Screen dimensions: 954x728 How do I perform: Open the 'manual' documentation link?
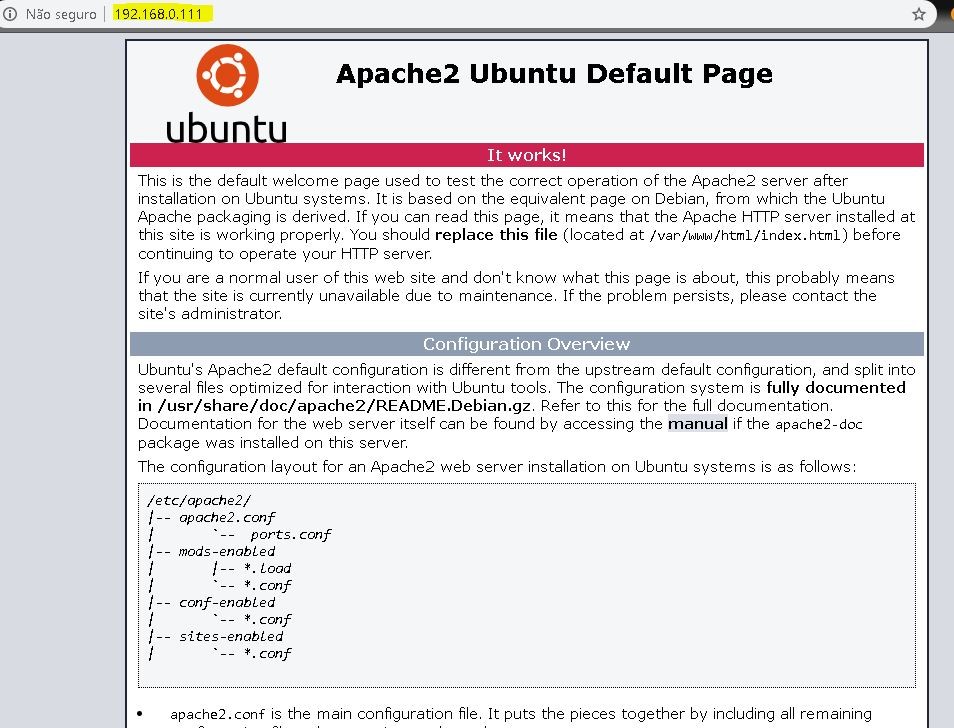tap(697, 424)
